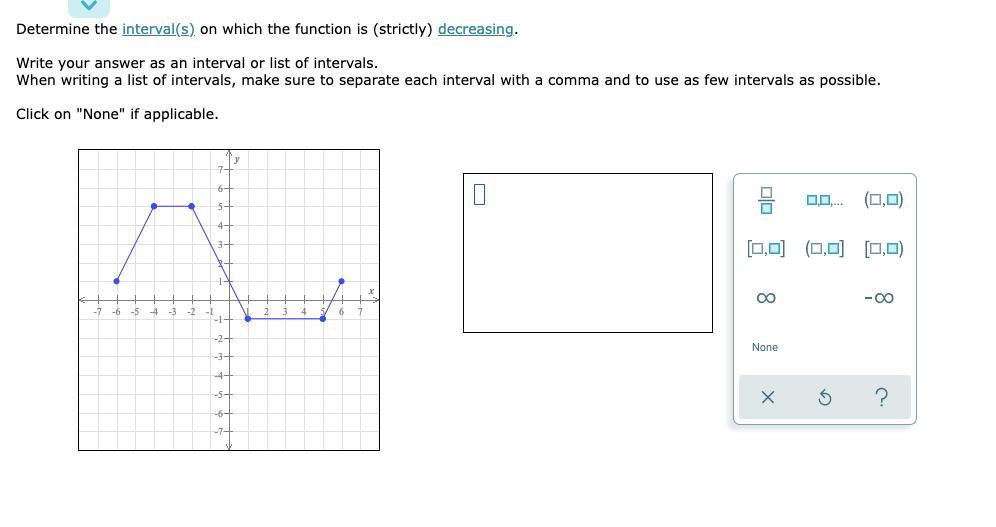Viewport: 996px width, 527px height.
Task: Insert open interval with parentheses
Action: (884, 199)
